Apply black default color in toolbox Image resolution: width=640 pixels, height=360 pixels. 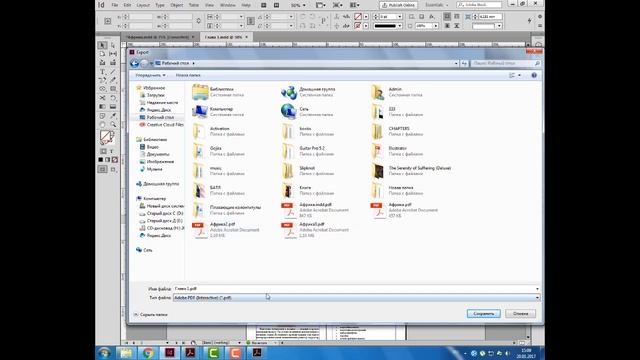[x=100, y=160]
